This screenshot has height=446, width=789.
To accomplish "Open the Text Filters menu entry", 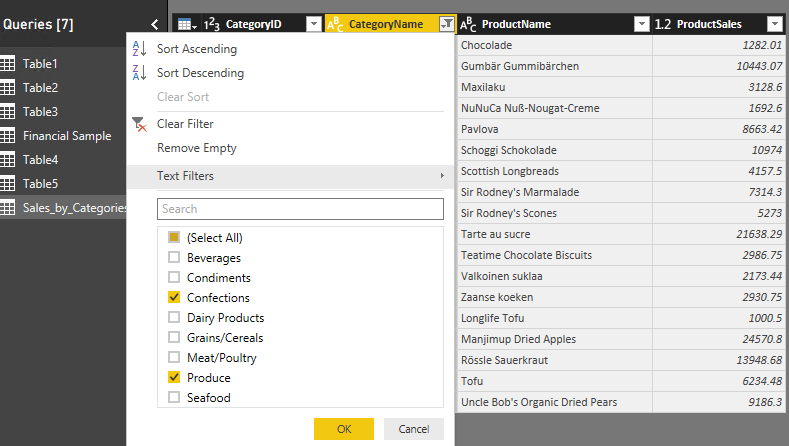I will pos(290,176).
